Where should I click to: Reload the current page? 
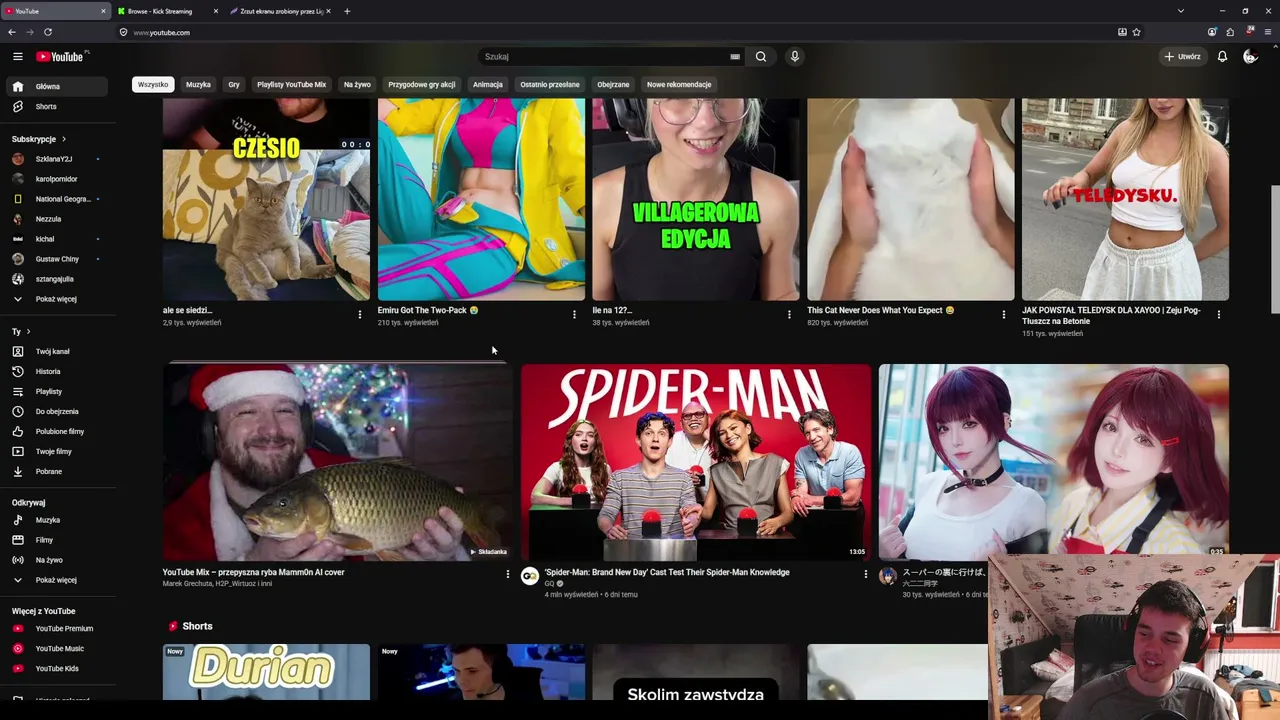click(47, 32)
